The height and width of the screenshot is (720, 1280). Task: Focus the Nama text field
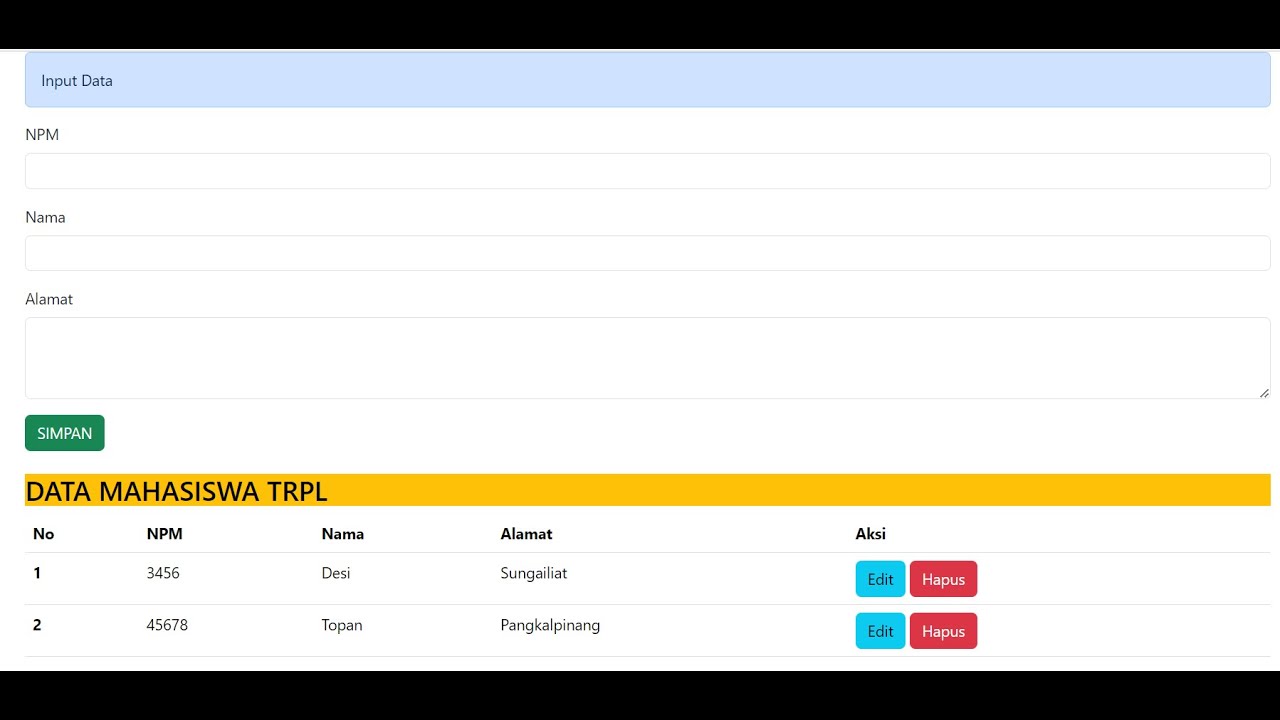pyautogui.click(x=647, y=253)
